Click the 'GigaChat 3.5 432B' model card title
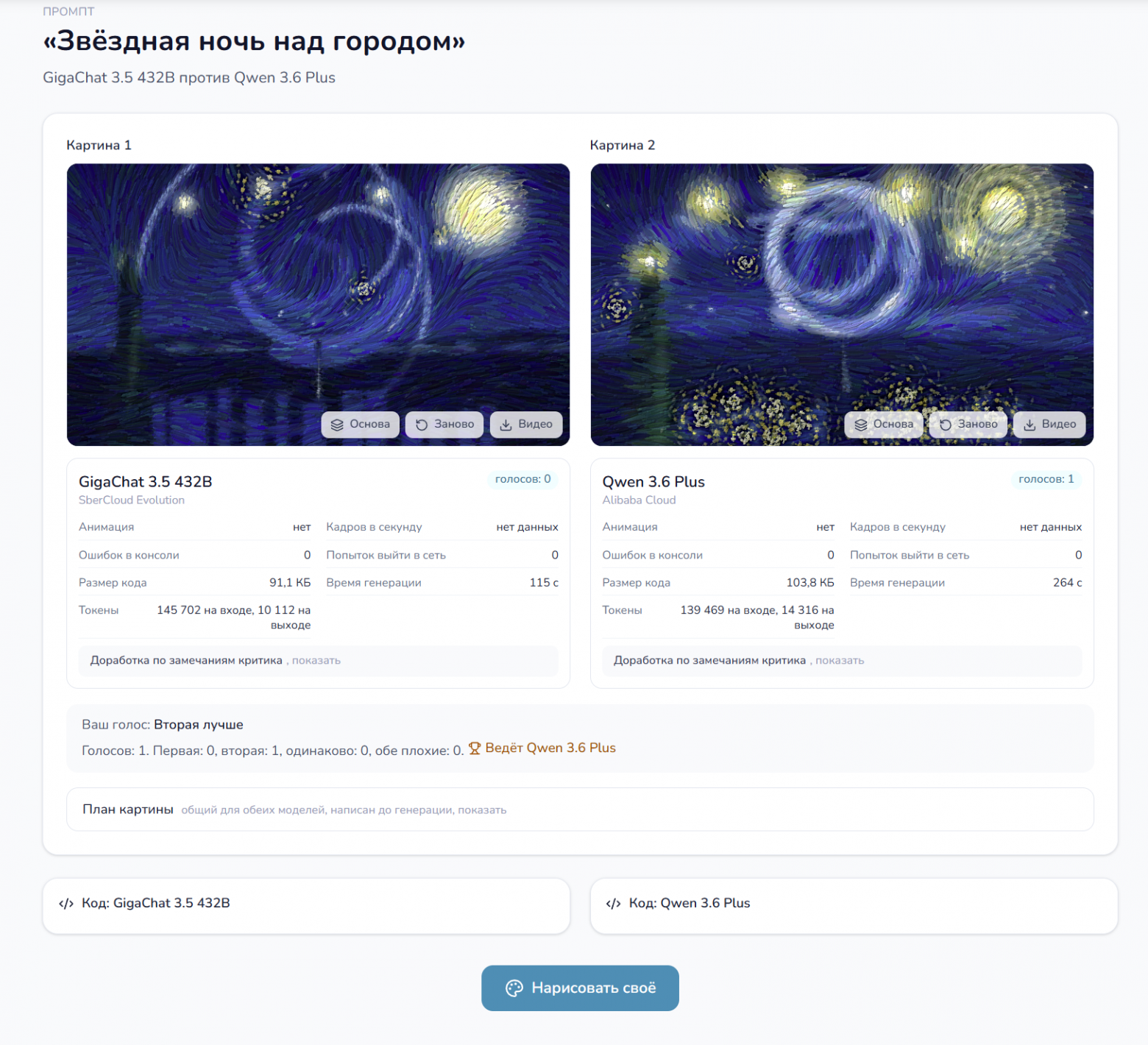1148x1045 pixels. (146, 482)
